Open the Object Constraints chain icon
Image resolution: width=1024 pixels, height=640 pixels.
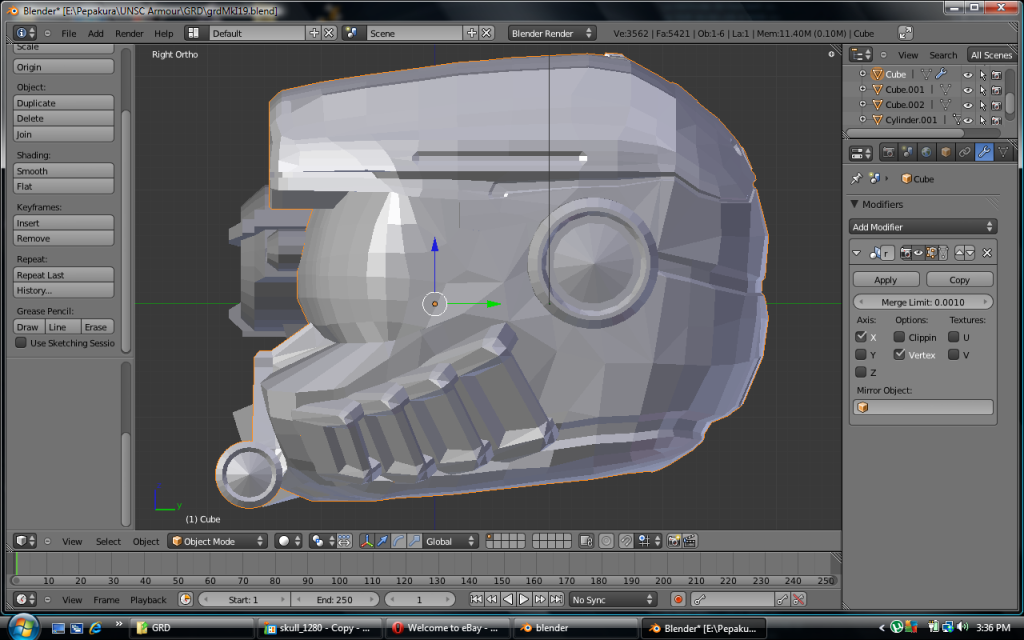point(965,153)
